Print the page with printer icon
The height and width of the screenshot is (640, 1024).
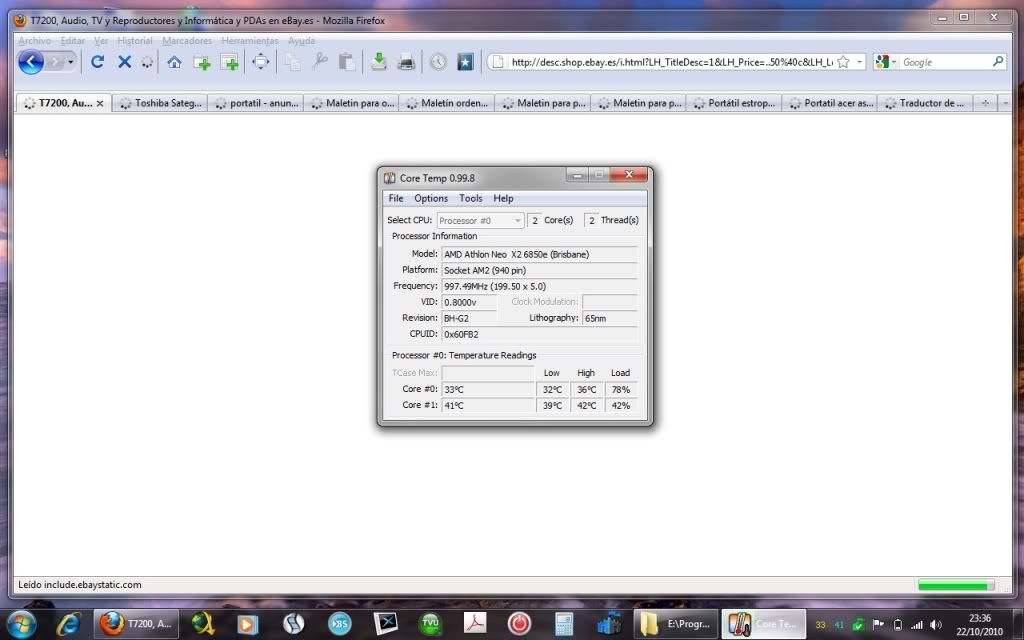click(406, 63)
